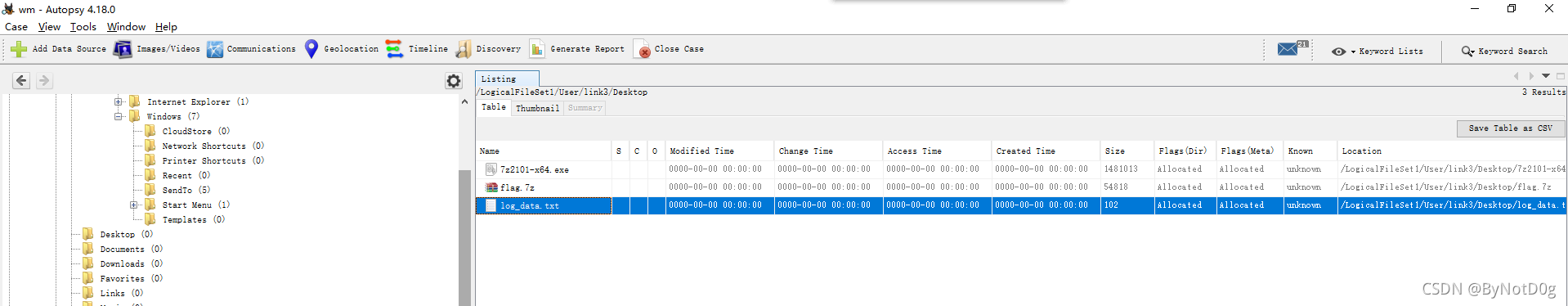Image resolution: width=1568 pixels, height=306 pixels.
Task: Open the Window menu
Action: tap(126, 27)
